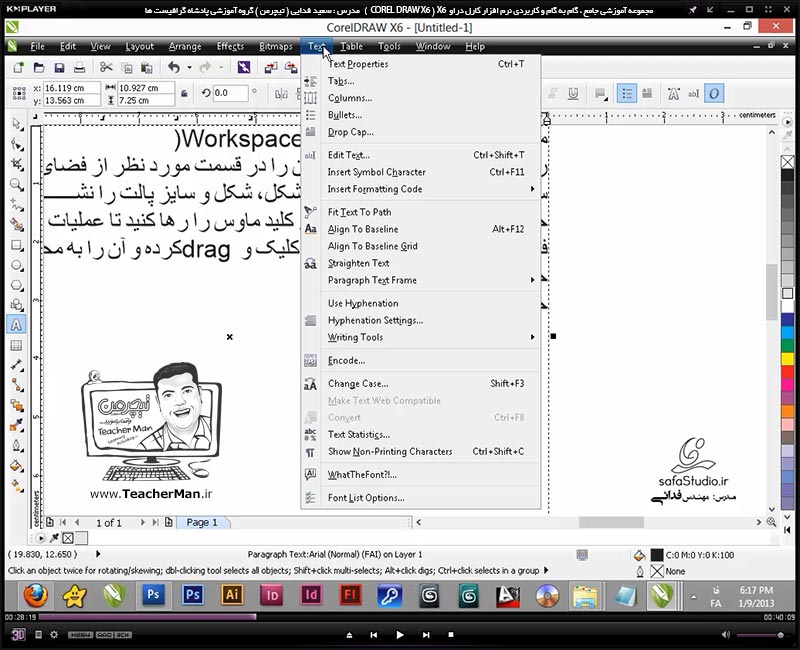Expand the hint text arrow in status bar
The width and height of the screenshot is (800, 650).
click(546, 570)
